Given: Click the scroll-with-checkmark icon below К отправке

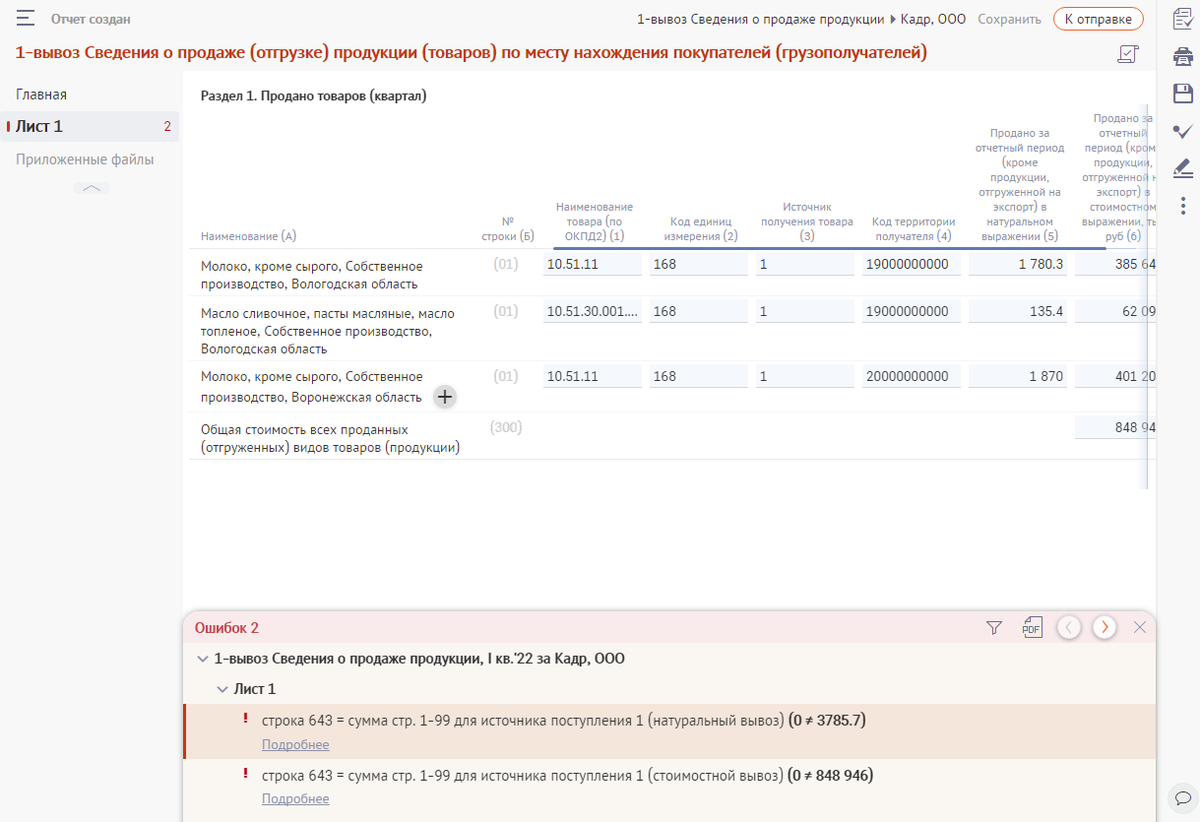Looking at the screenshot, I should [1127, 55].
